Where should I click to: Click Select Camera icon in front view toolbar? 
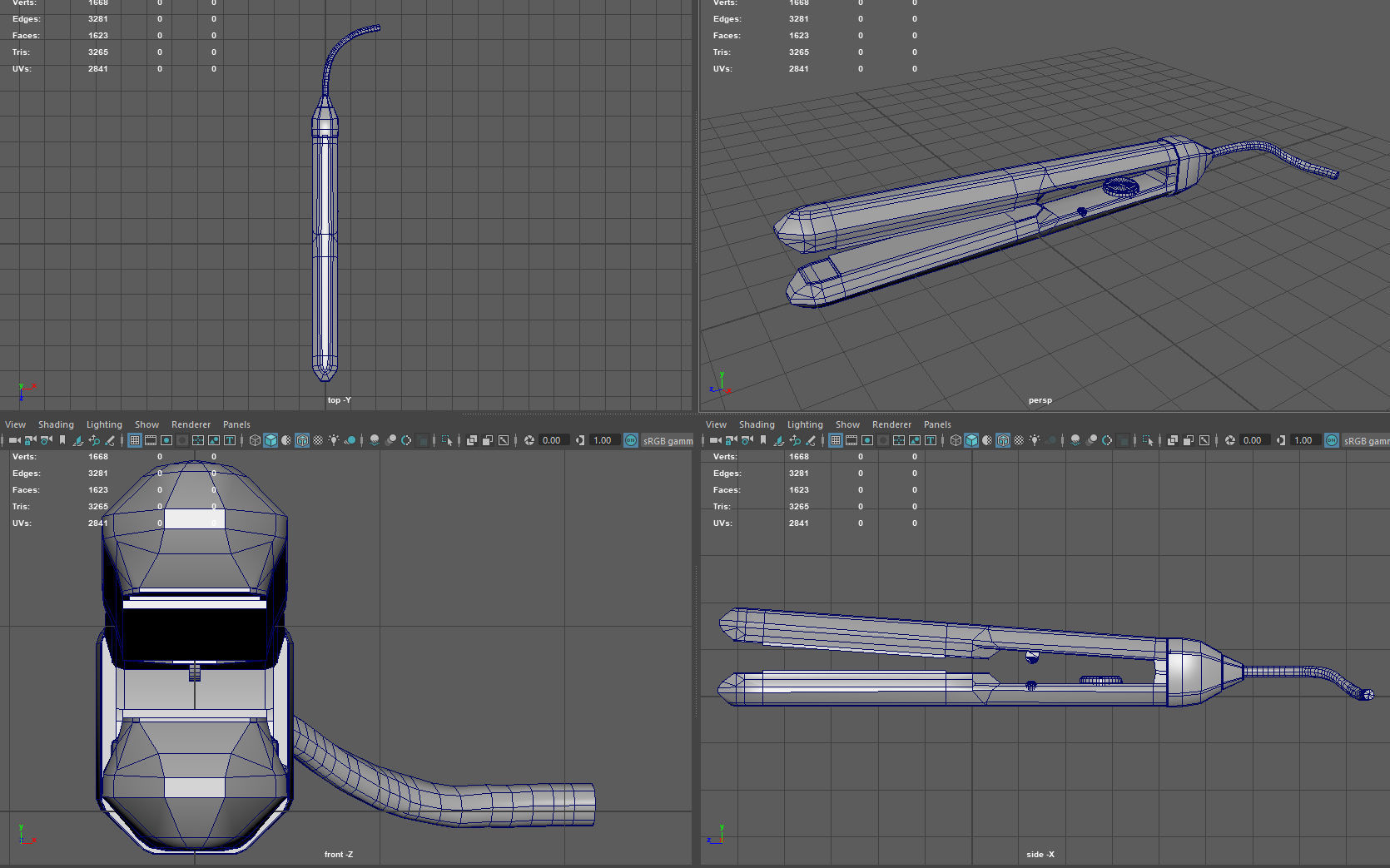(15, 440)
